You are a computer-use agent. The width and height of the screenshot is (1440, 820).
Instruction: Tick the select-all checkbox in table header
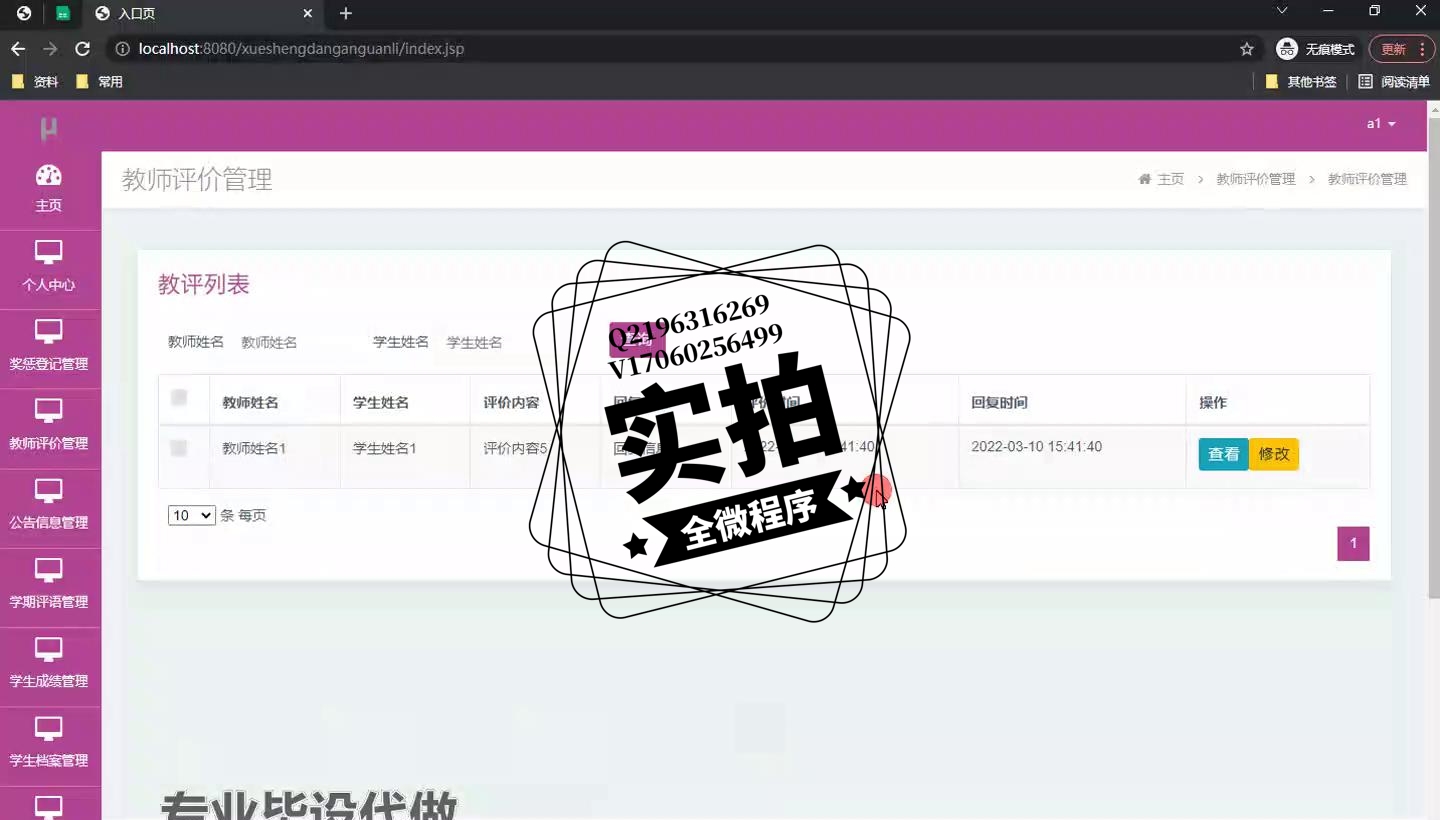(179, 398)
